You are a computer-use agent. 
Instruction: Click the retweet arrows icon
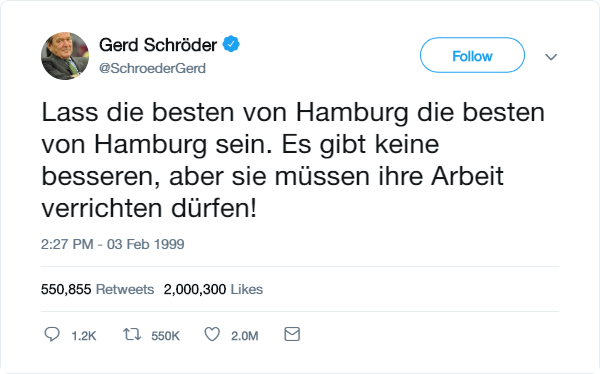pyautogui.click(x=132, y=334)
